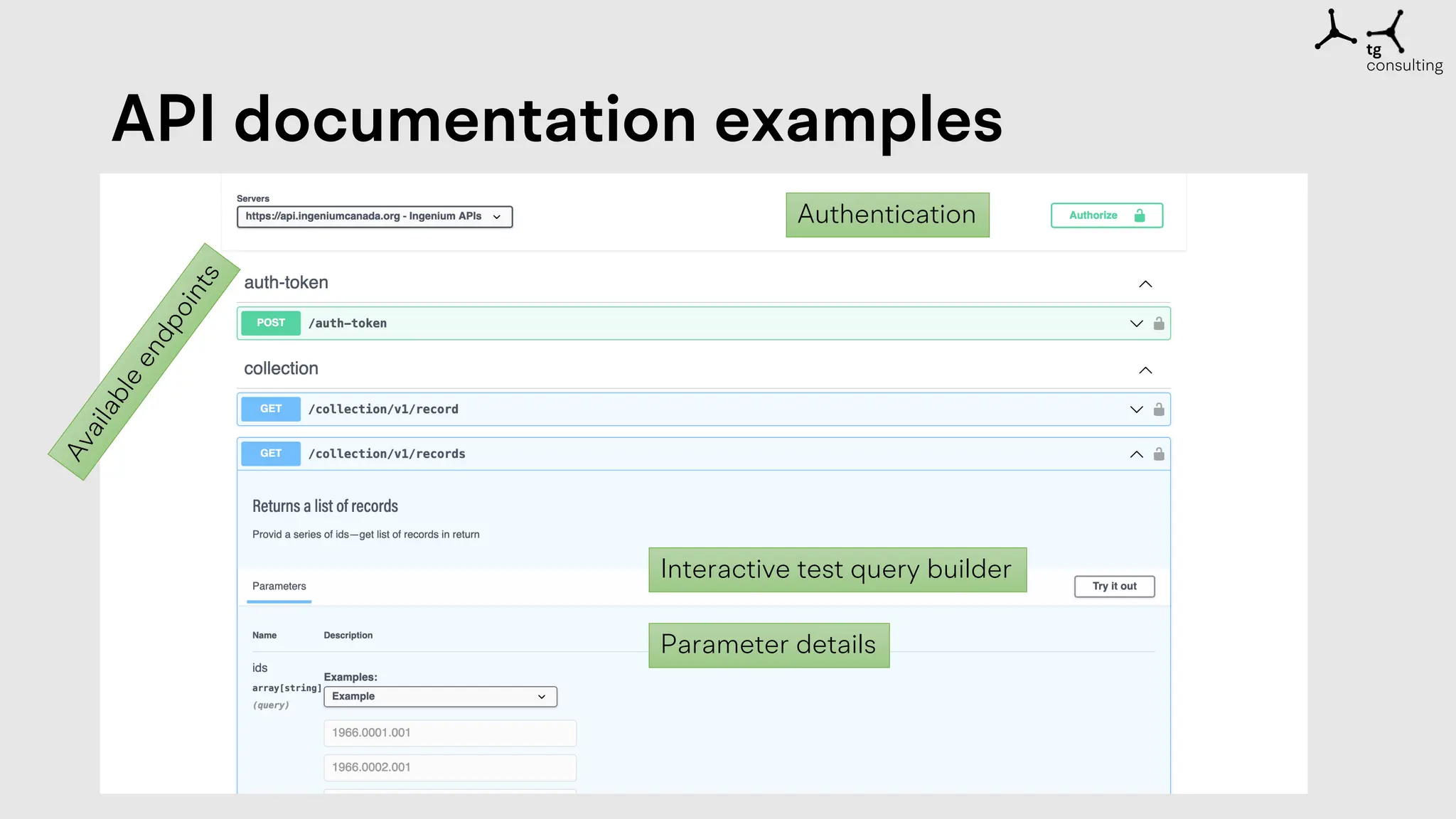This screenshot has height=819, width=1456.
Task: Click the Description column header
Action: 348,636
